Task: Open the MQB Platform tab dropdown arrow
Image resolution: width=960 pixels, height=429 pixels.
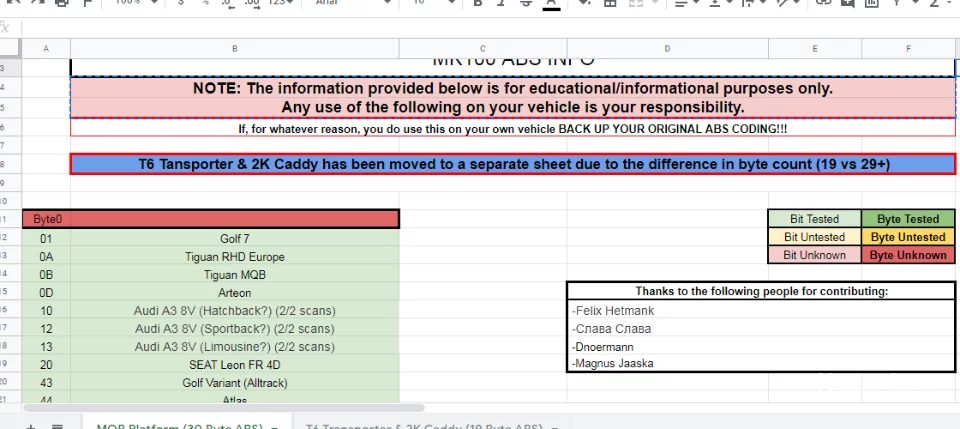Action: point(274,427)
